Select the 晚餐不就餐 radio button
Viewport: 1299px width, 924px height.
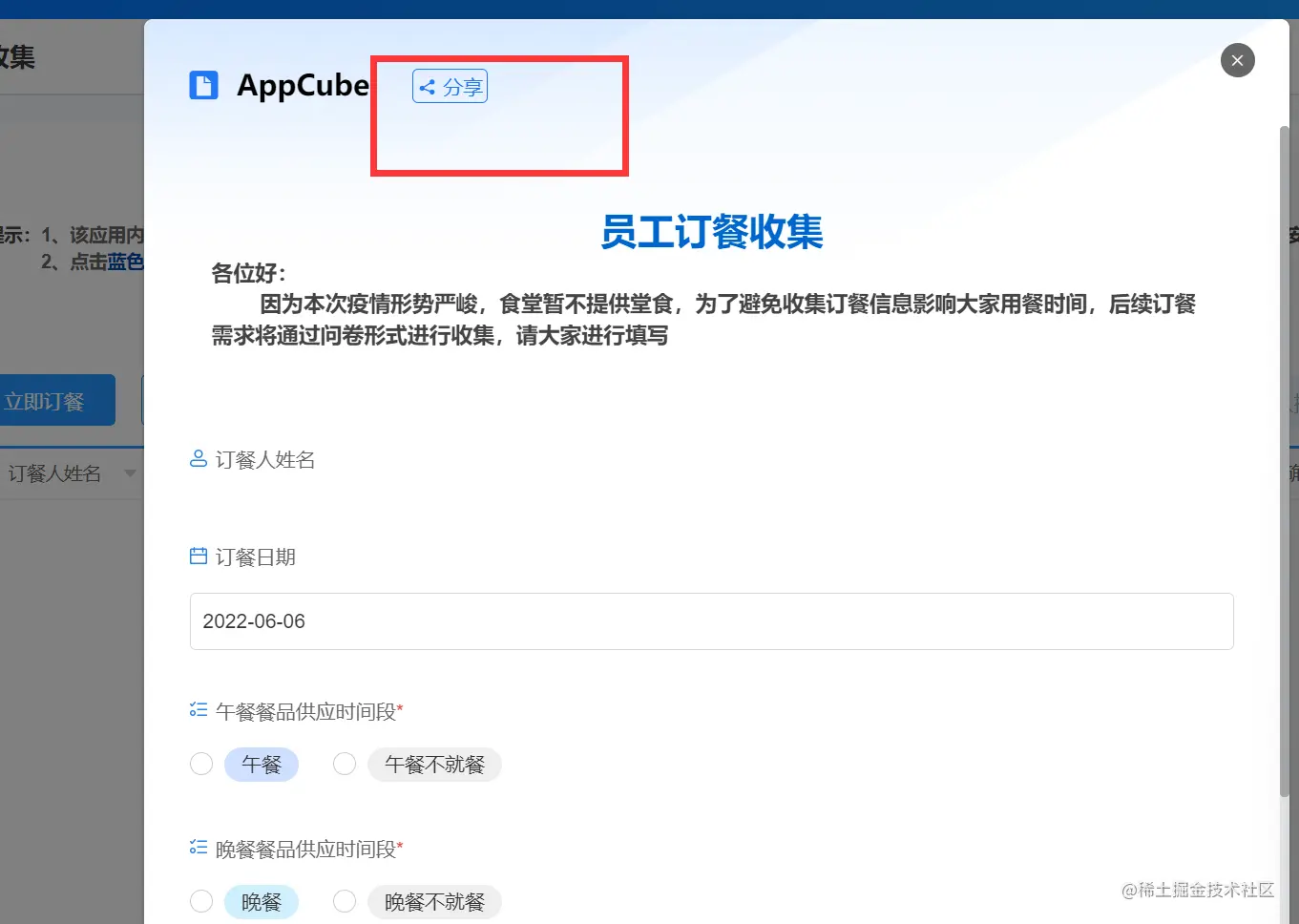click(x=345, y=902)
